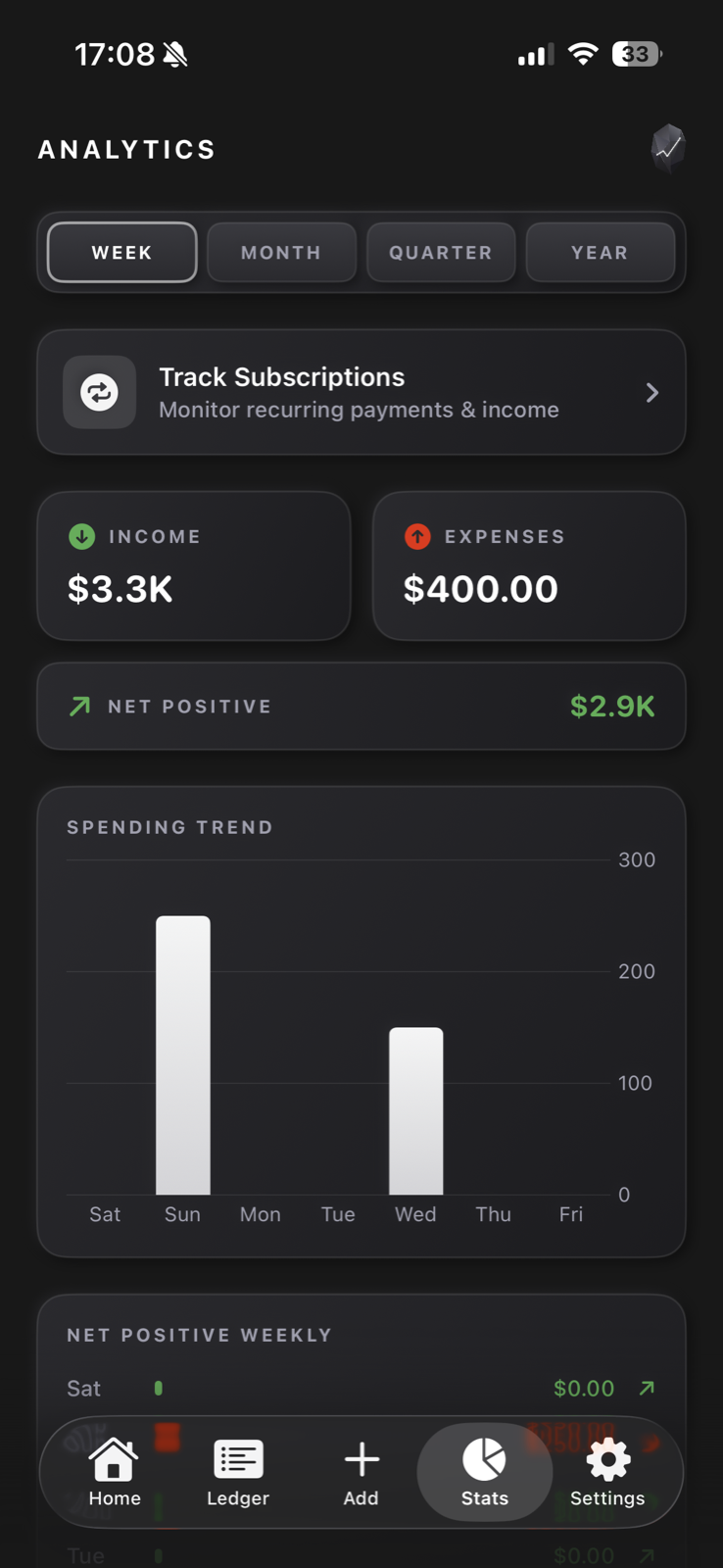Open the Expenses $400.00 card

tap(529, 566)
